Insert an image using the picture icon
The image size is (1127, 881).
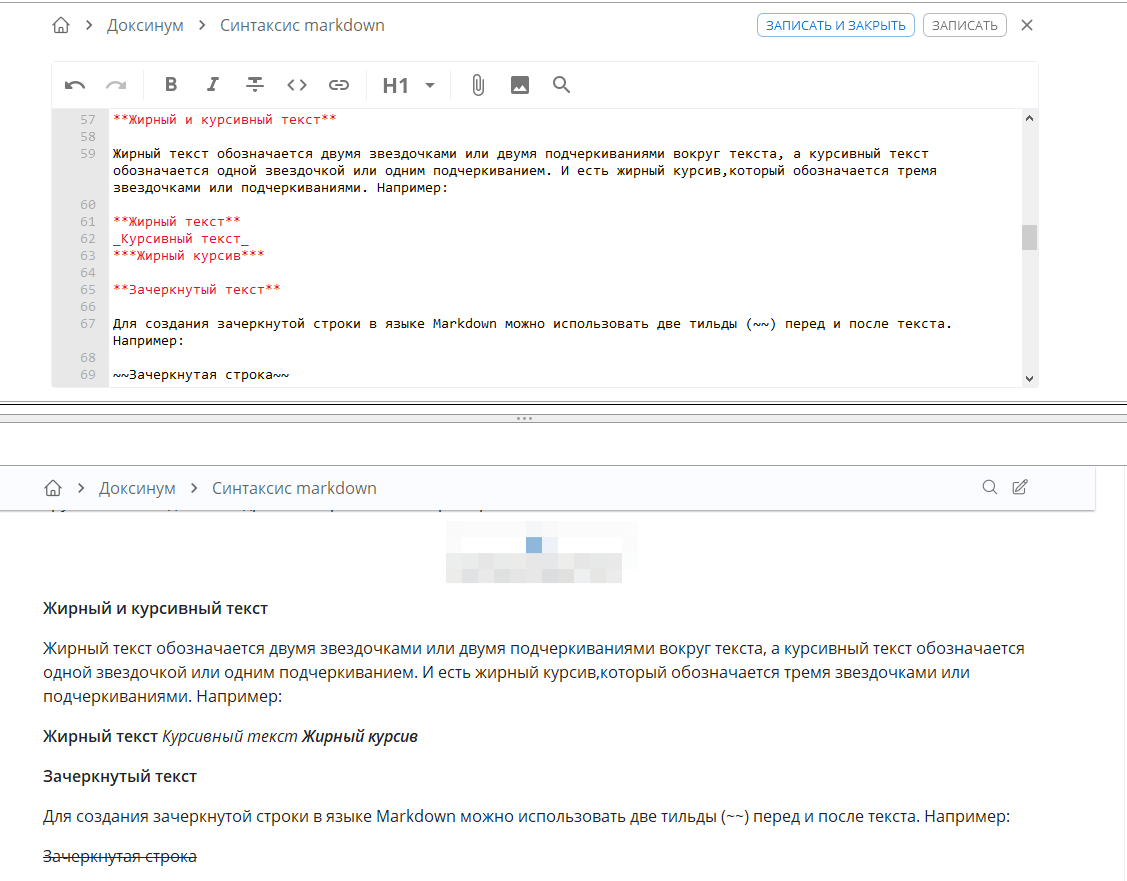coord(520,85)
